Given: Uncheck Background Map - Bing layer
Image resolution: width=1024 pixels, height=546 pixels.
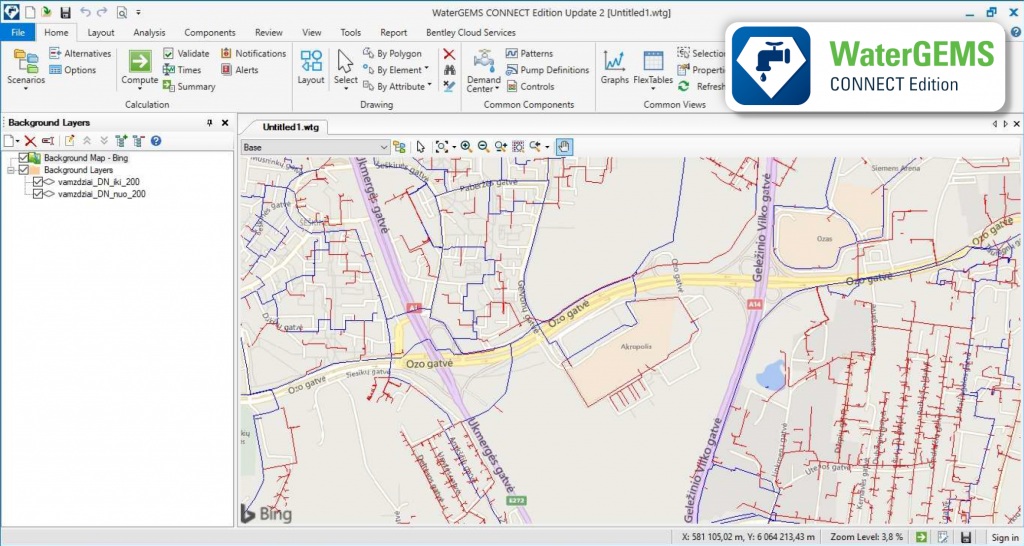Looking at the screenshot, I should 24,158.
